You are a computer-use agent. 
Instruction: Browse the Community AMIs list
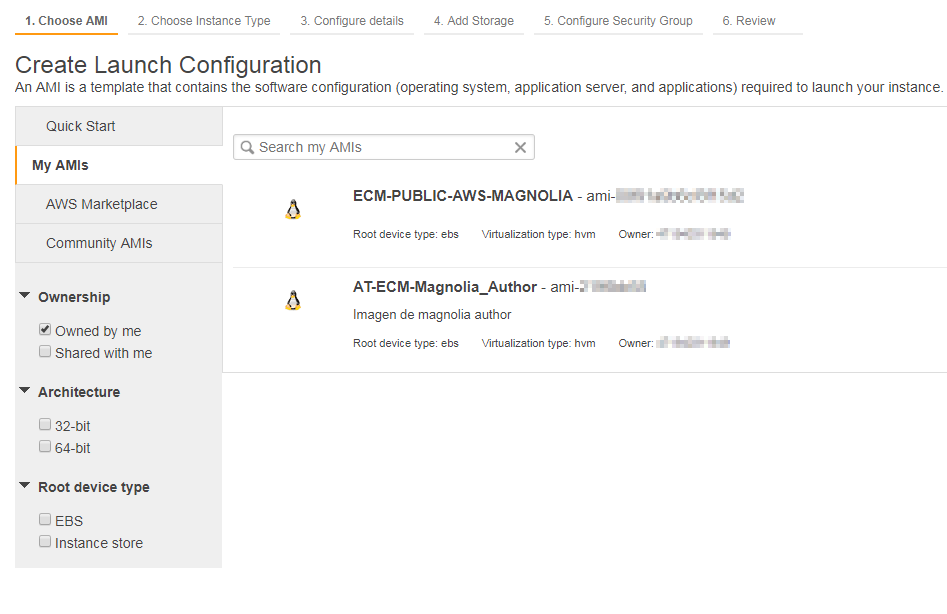[119, 243]
